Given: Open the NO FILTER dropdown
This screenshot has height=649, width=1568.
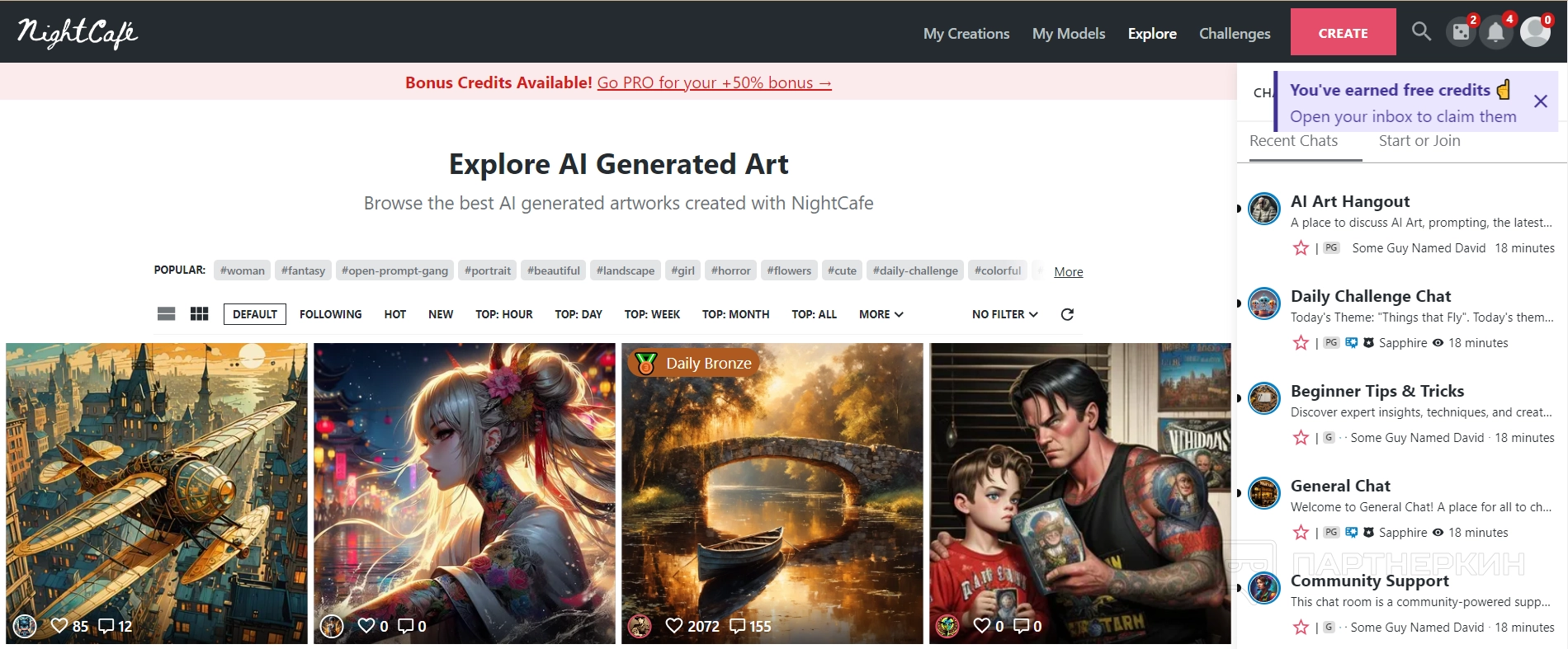Looking at the screenshot, I should pyautogui.click(x=1004, y=314).
